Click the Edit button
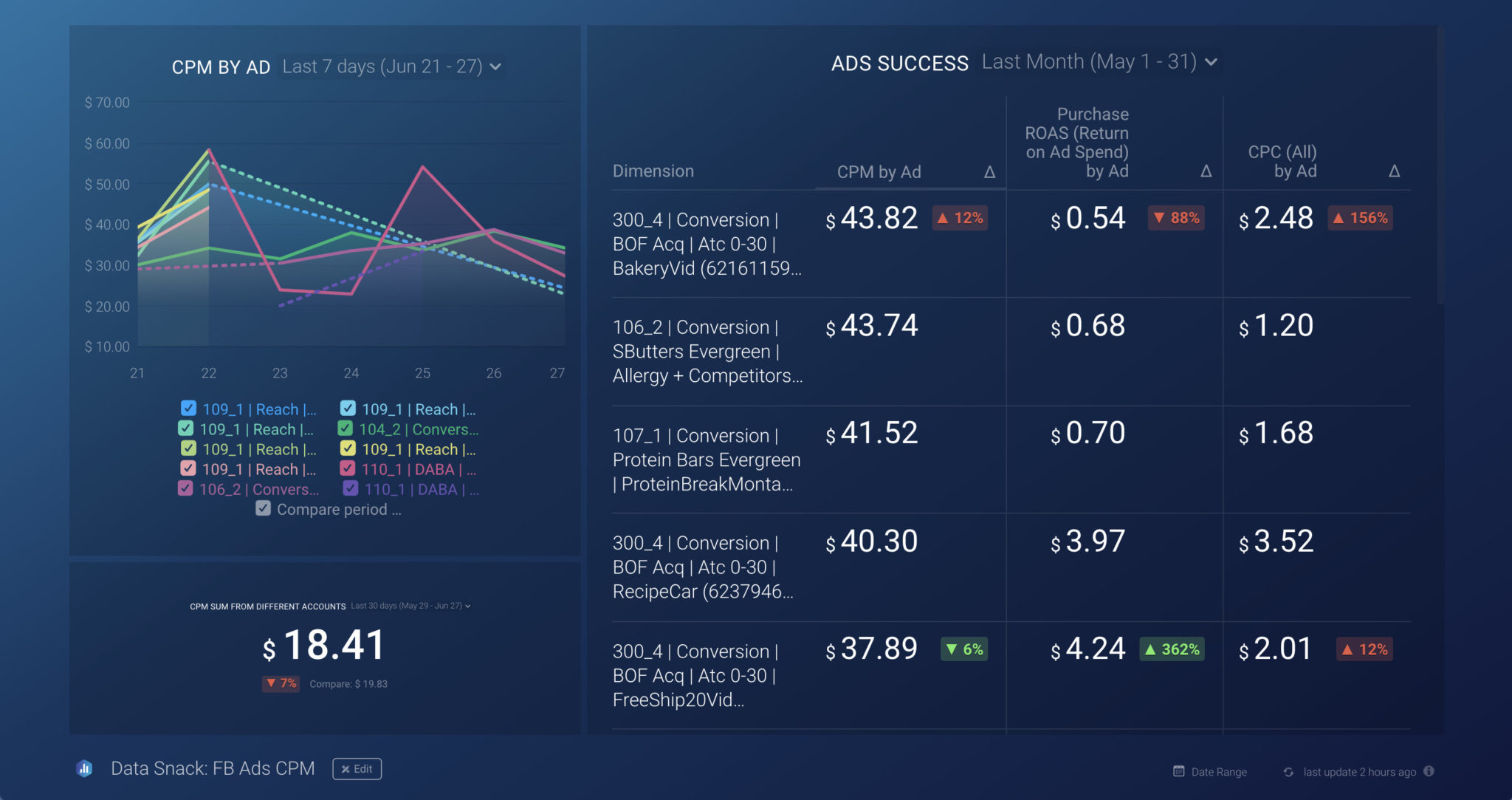The image size is (1512, 800). (357, 768)
